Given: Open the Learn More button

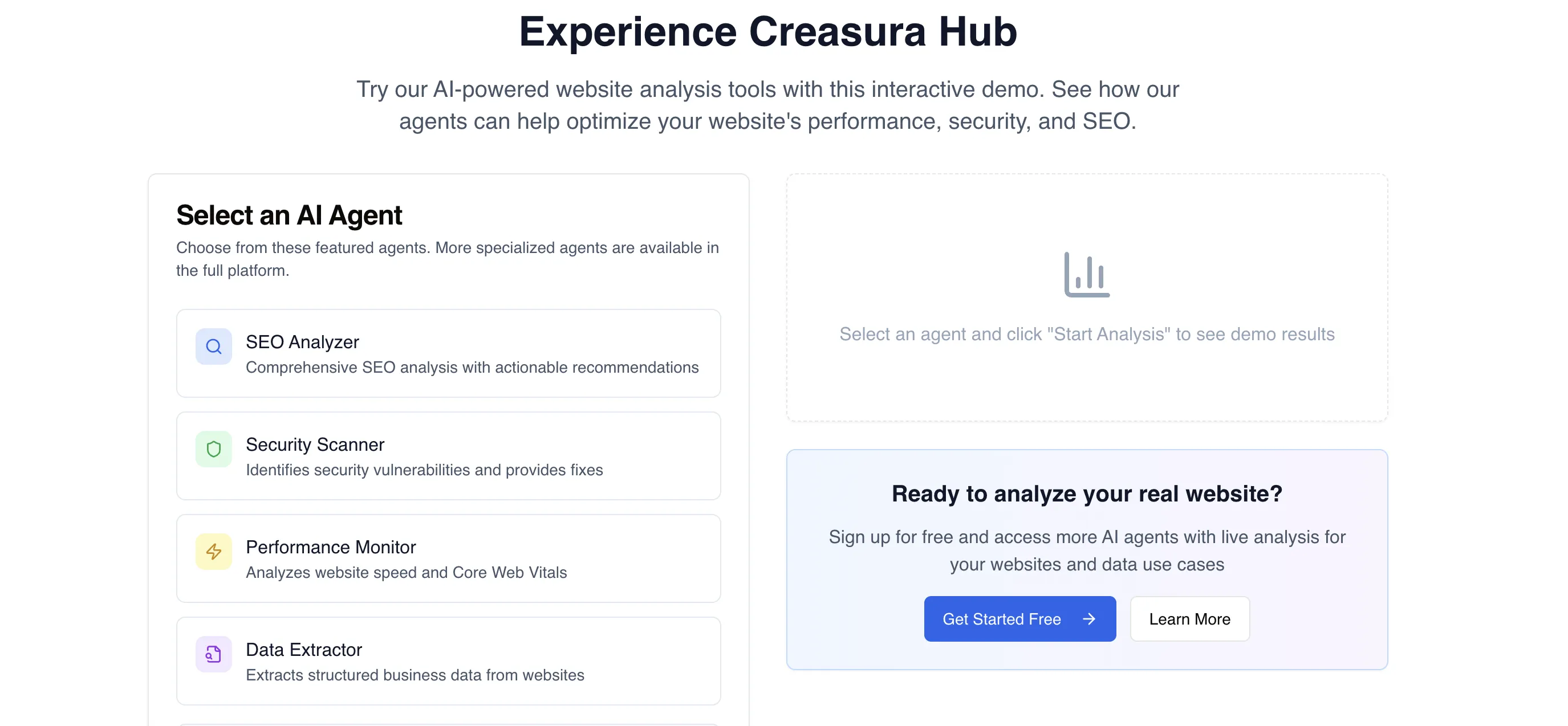Looking at the screenshot, I should 1189,619.
